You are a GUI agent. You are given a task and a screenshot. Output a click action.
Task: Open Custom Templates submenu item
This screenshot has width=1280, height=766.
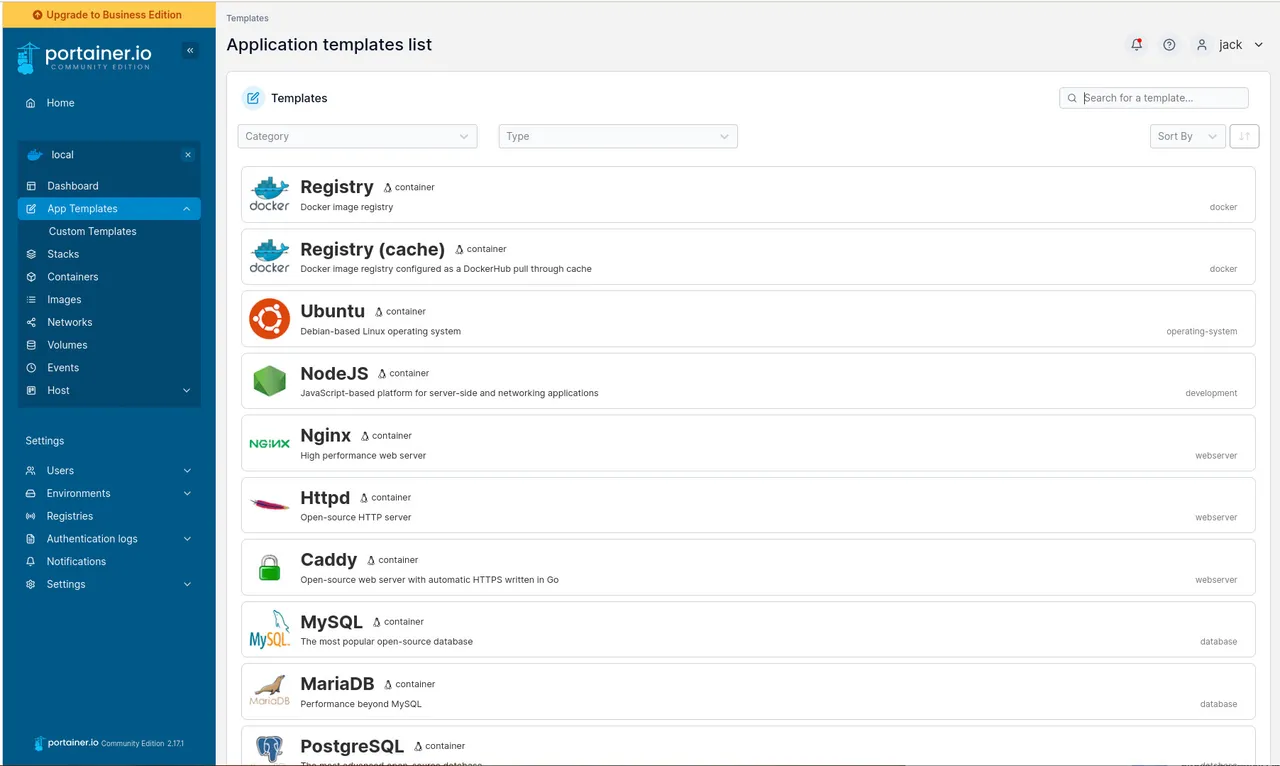[x=92, y=231]
